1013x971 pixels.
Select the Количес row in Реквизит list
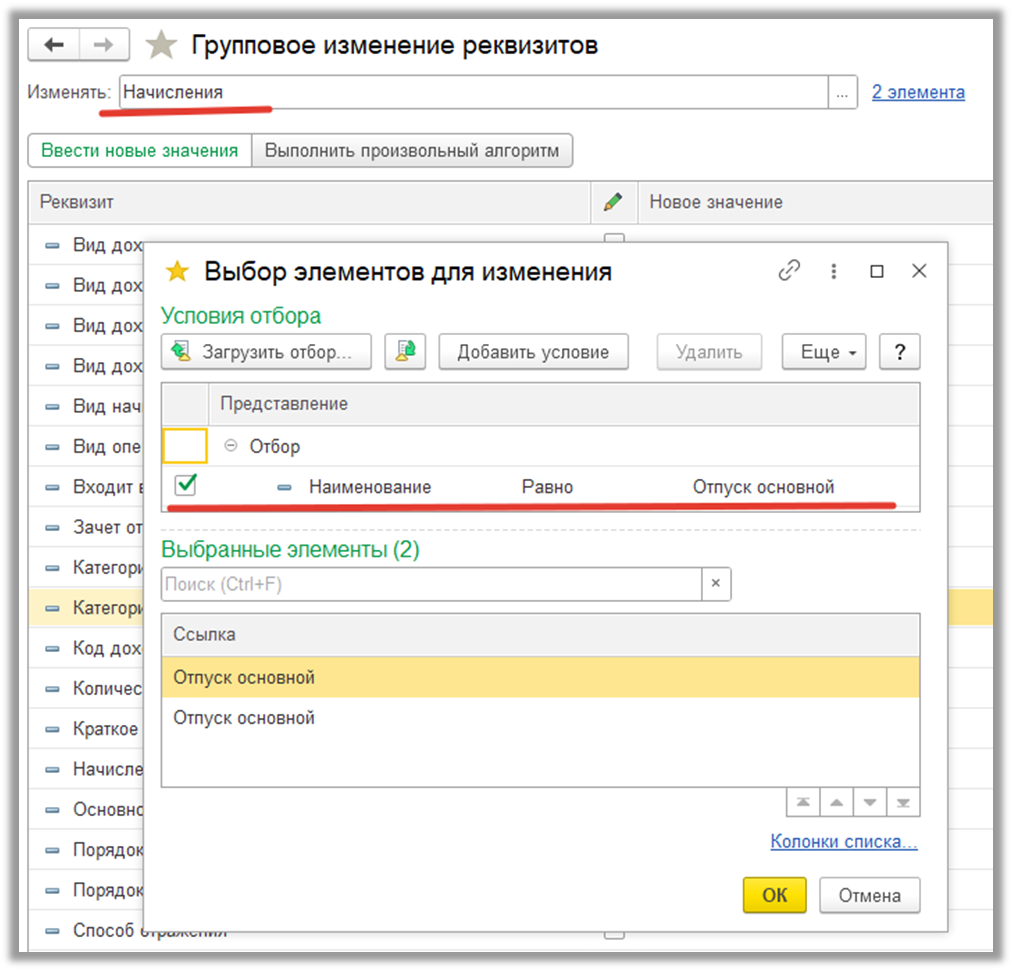click(x=86, y=689)
